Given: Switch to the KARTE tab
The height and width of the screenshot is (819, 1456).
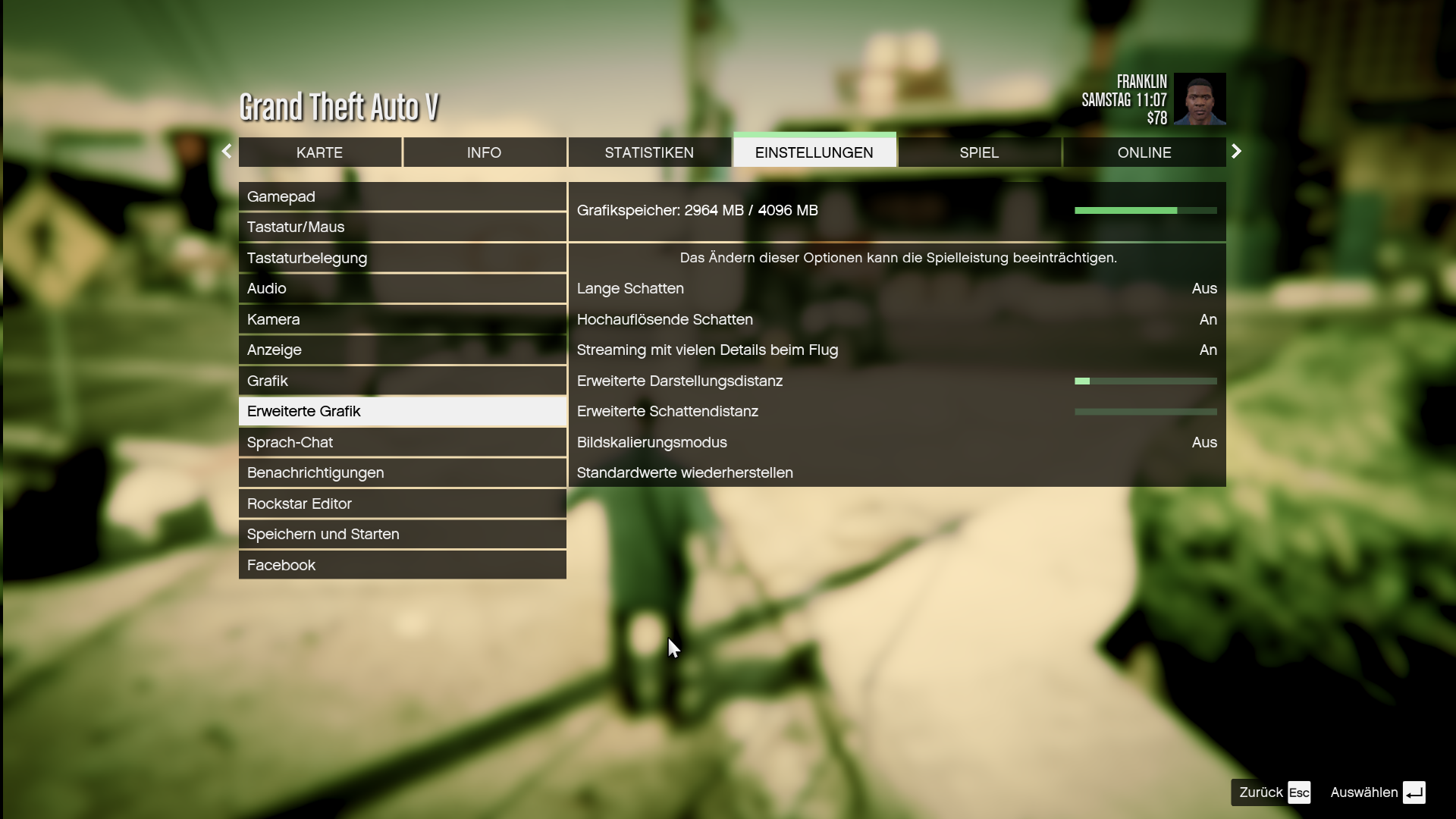Looking at the screenshot, I should (x=319, y=152).
